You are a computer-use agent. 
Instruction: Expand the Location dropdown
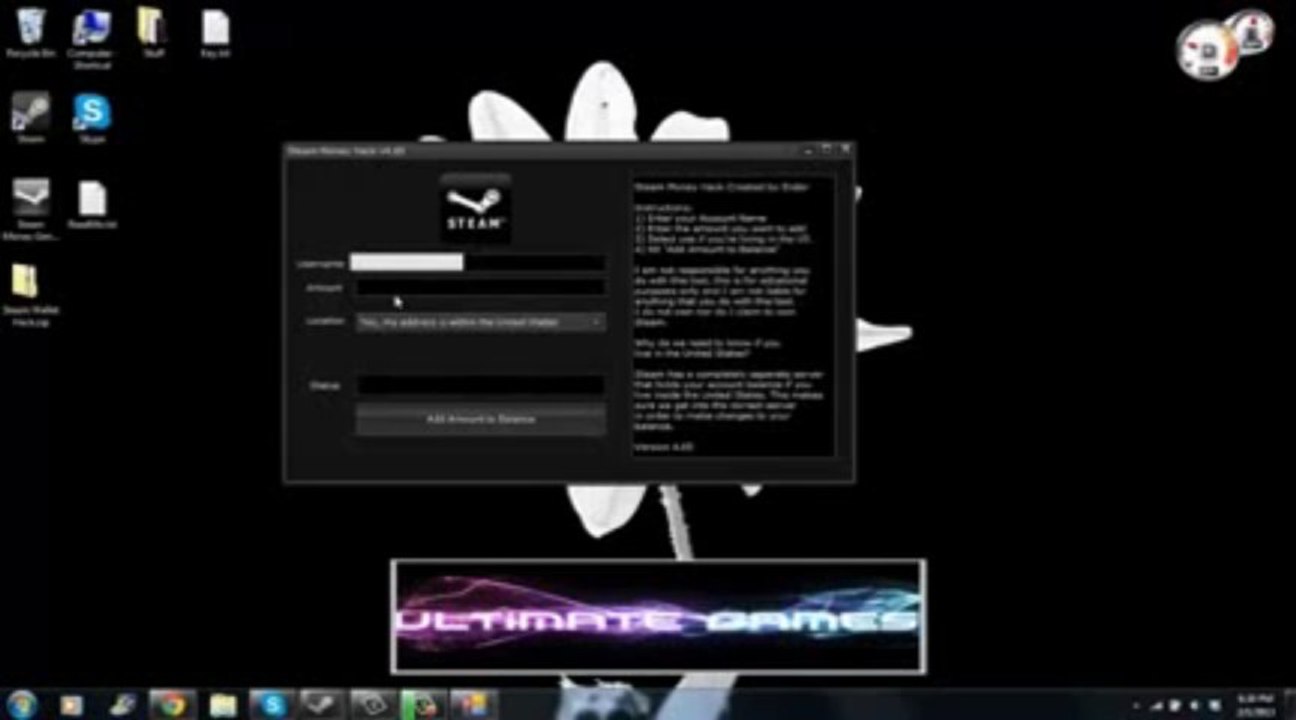tap(481, 322)
